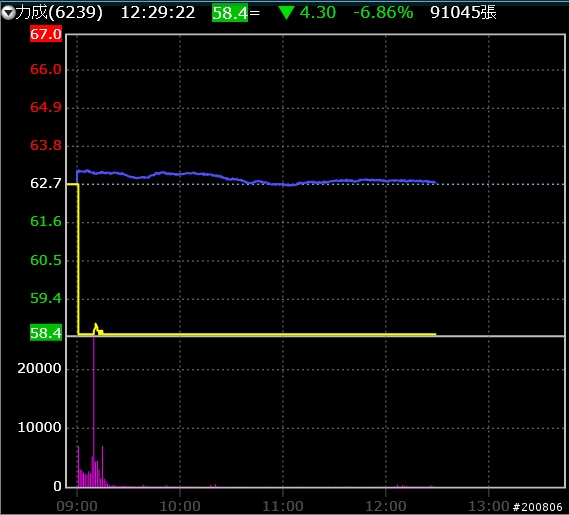Click the current price 58.4 in header
This screenshot has height=515, width=569.
coord(230,13)
